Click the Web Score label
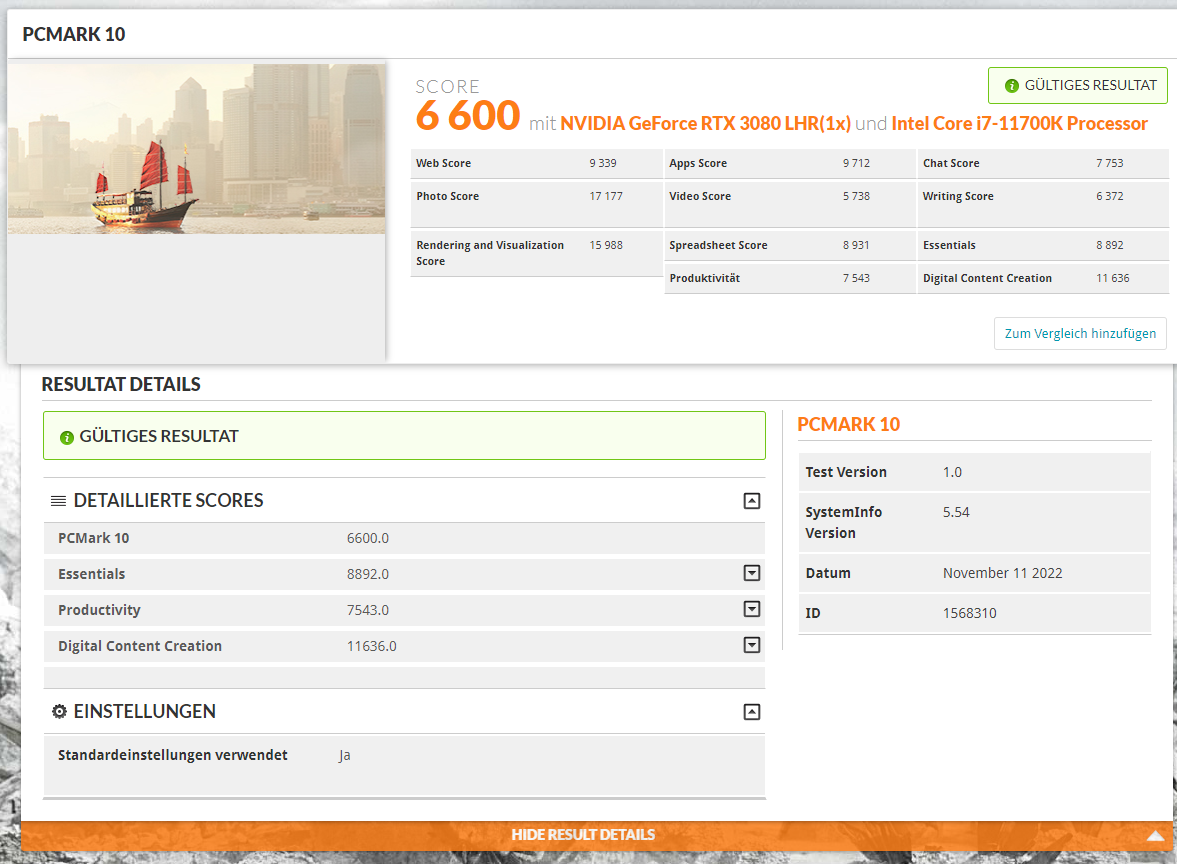This screenshot has height=864, width=1177. (x=444, y=163)
